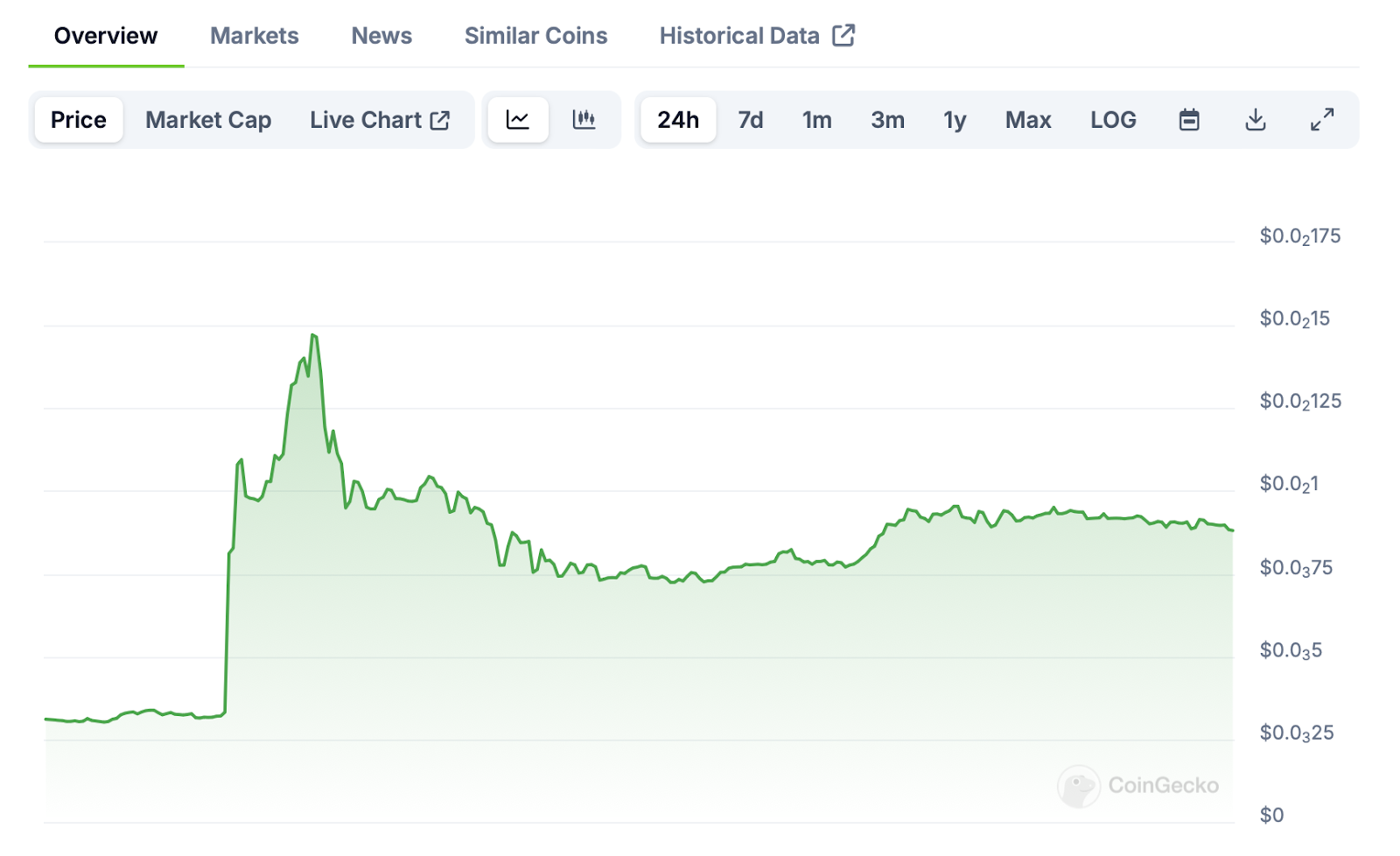Screen dimensions: 1400x856
Task: Switch to line chart view icon
Action: coord(518,120)
